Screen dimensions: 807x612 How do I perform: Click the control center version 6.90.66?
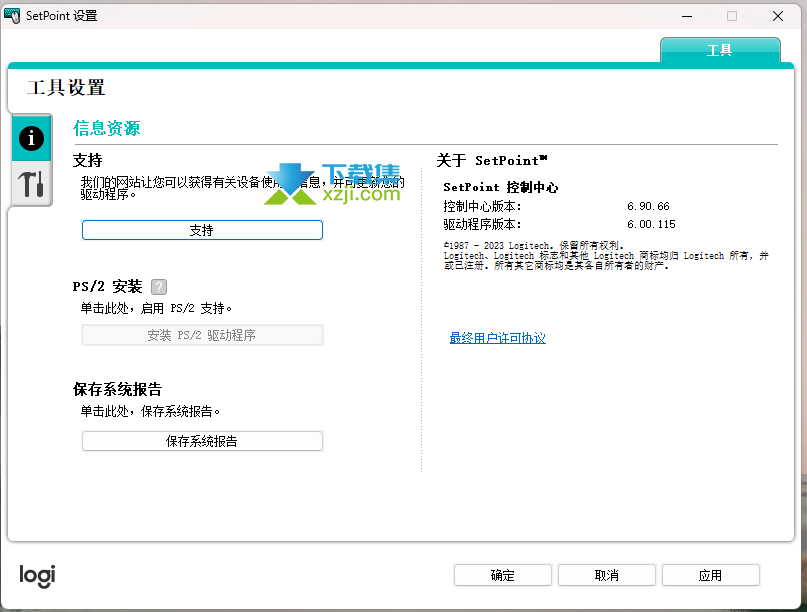pyautogui.click(x=648, y=206)
